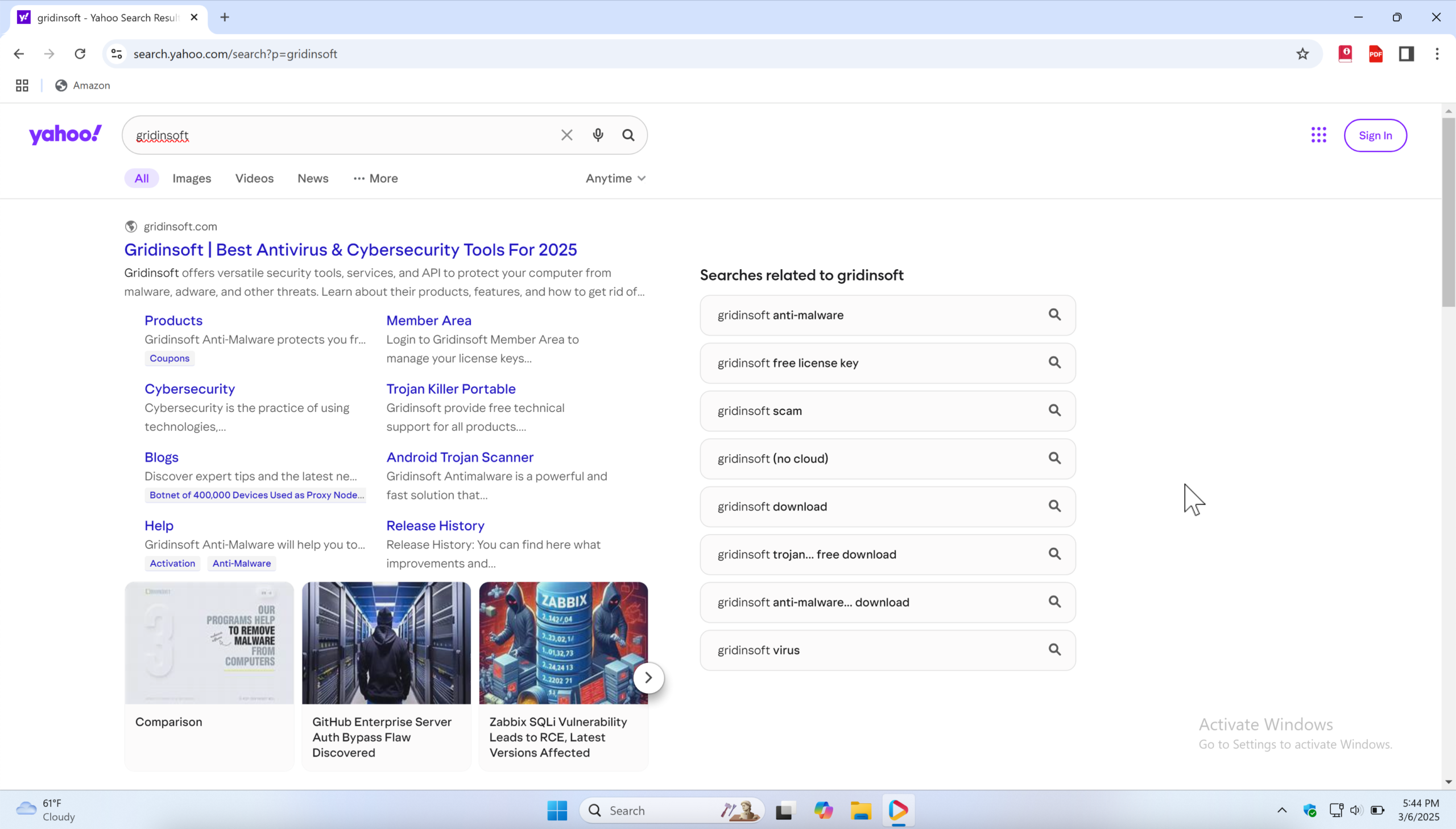Viewport: 1456px width, 829px height.
Task: Expand the More search categories
Action: tap(375, 178)
